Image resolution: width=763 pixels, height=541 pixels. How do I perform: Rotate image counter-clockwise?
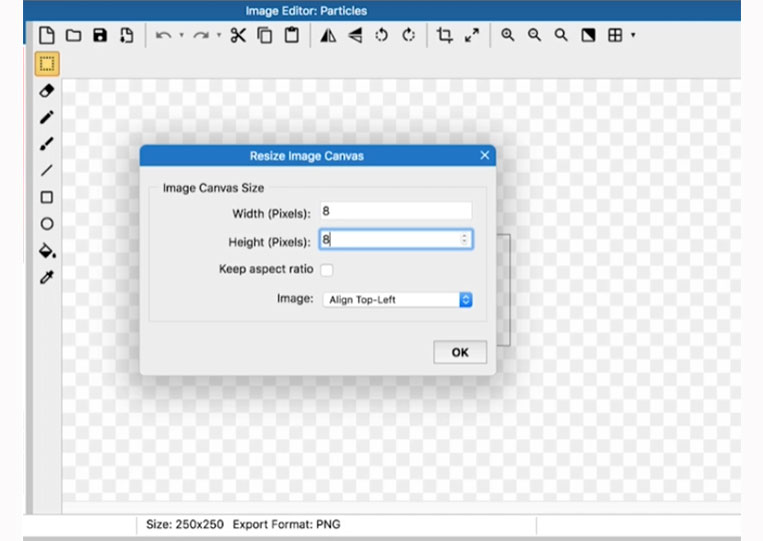(x=382, y=35)
